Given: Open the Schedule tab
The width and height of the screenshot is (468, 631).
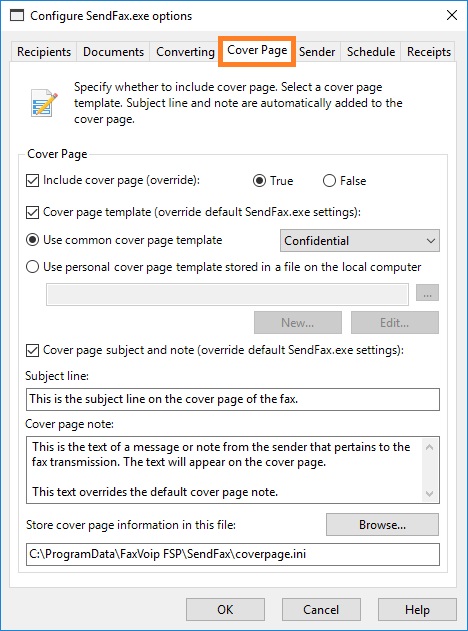Looking at the screenshot, I should click(x=371, y=52).
